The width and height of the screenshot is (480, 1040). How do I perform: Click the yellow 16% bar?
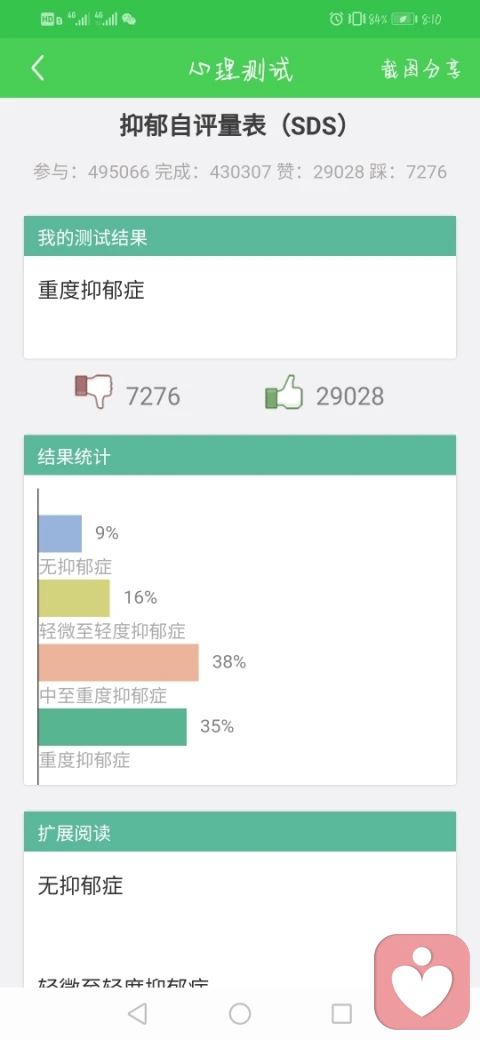pyautogui.click(x=74, y=598)
